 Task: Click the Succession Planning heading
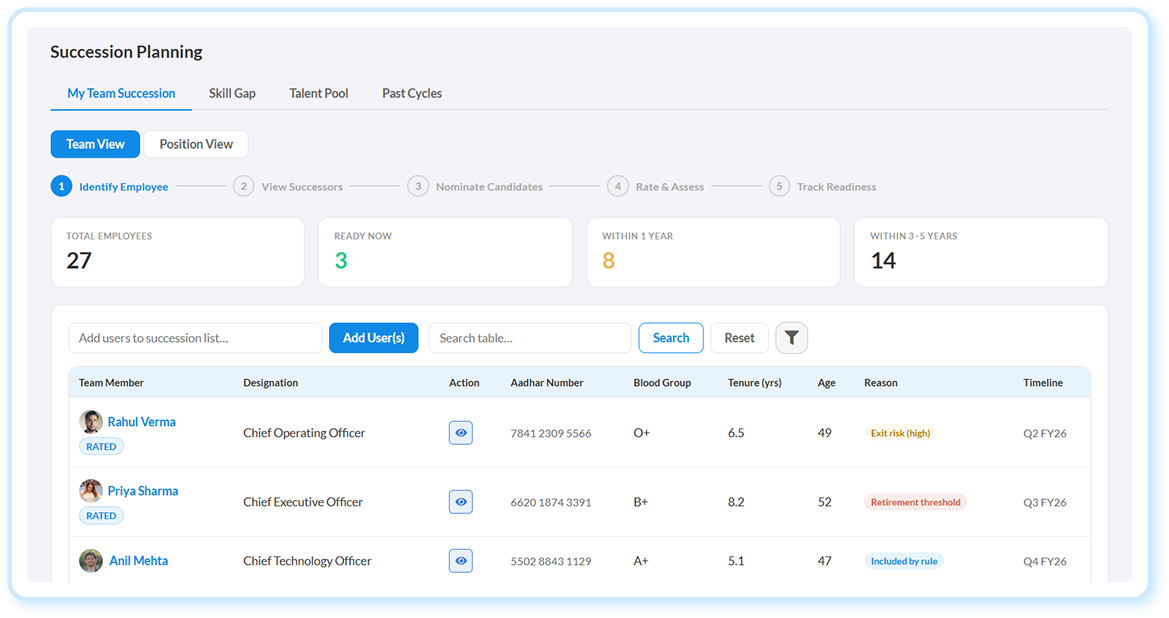(126, 52)
